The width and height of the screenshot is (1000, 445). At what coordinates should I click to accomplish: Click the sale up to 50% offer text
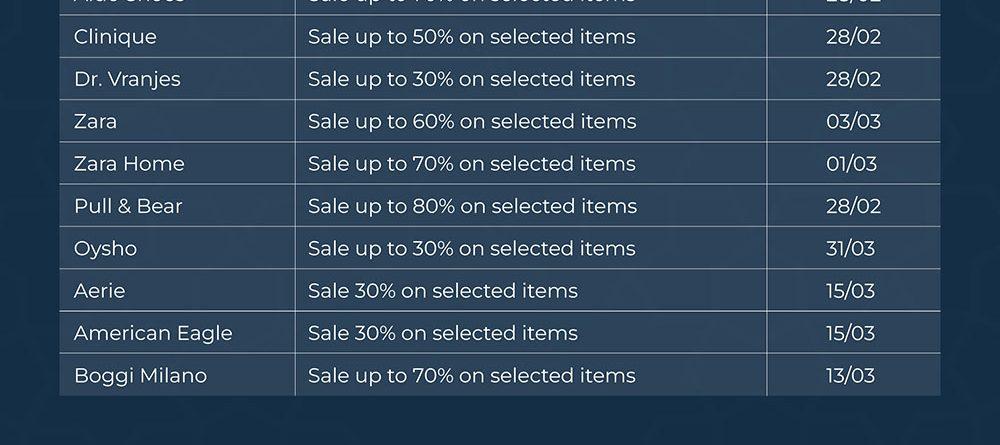471,37
